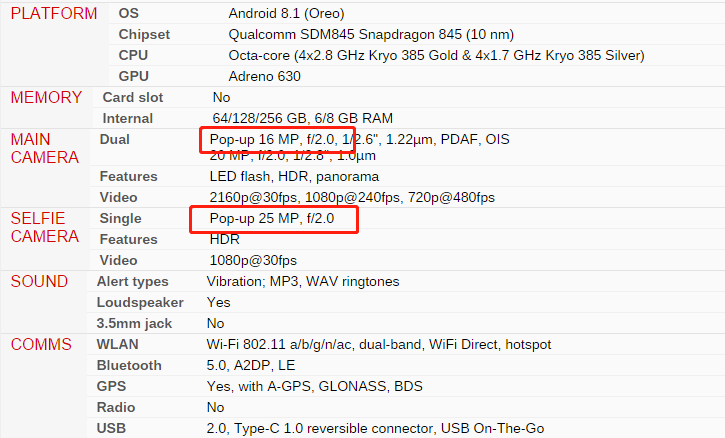Click the Bluetooth spec label
This screenshot has height=438, width=725.
pyautogui.click(x=129, y=366)
